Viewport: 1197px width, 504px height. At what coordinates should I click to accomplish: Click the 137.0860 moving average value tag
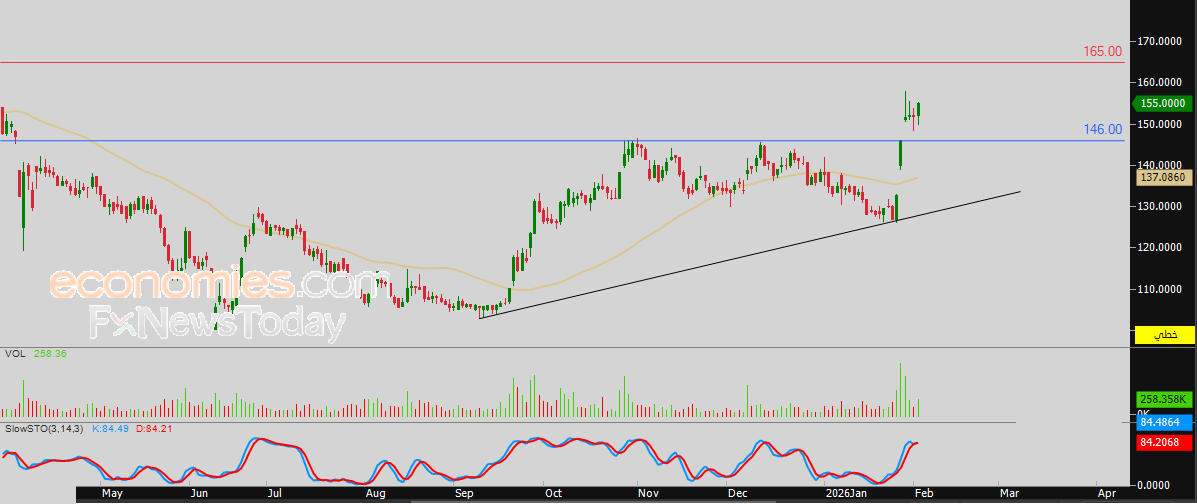(1161, 177)
